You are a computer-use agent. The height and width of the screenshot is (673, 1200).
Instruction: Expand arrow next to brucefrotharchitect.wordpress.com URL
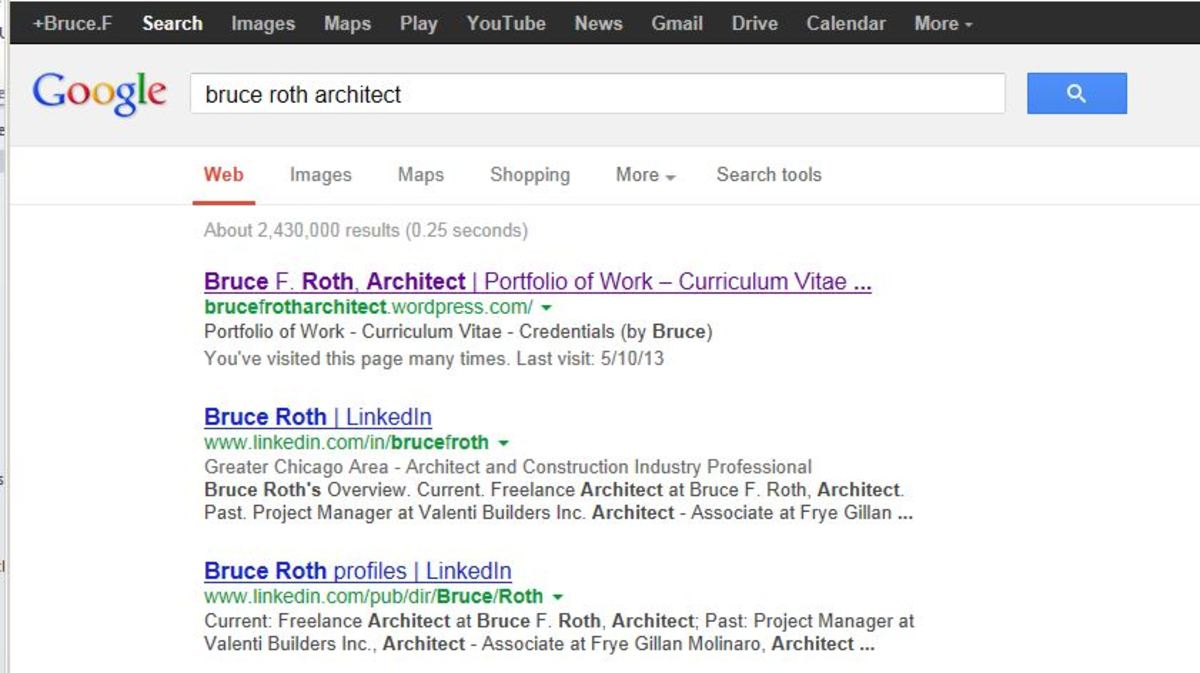[x=546, y=308]
